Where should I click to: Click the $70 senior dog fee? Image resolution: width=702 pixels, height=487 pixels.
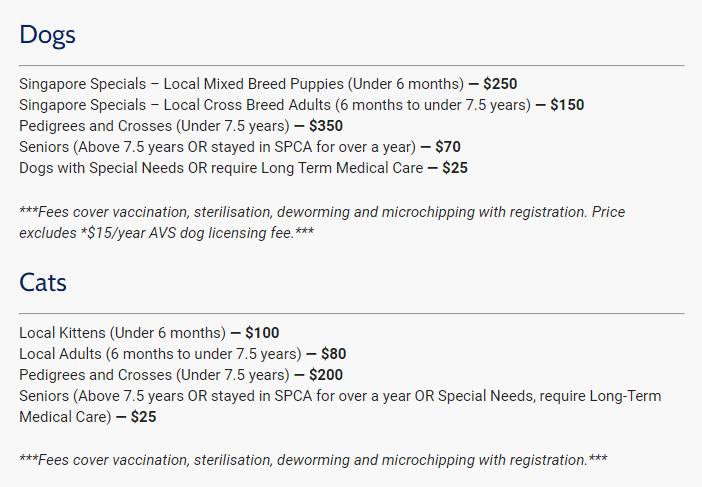448,147
